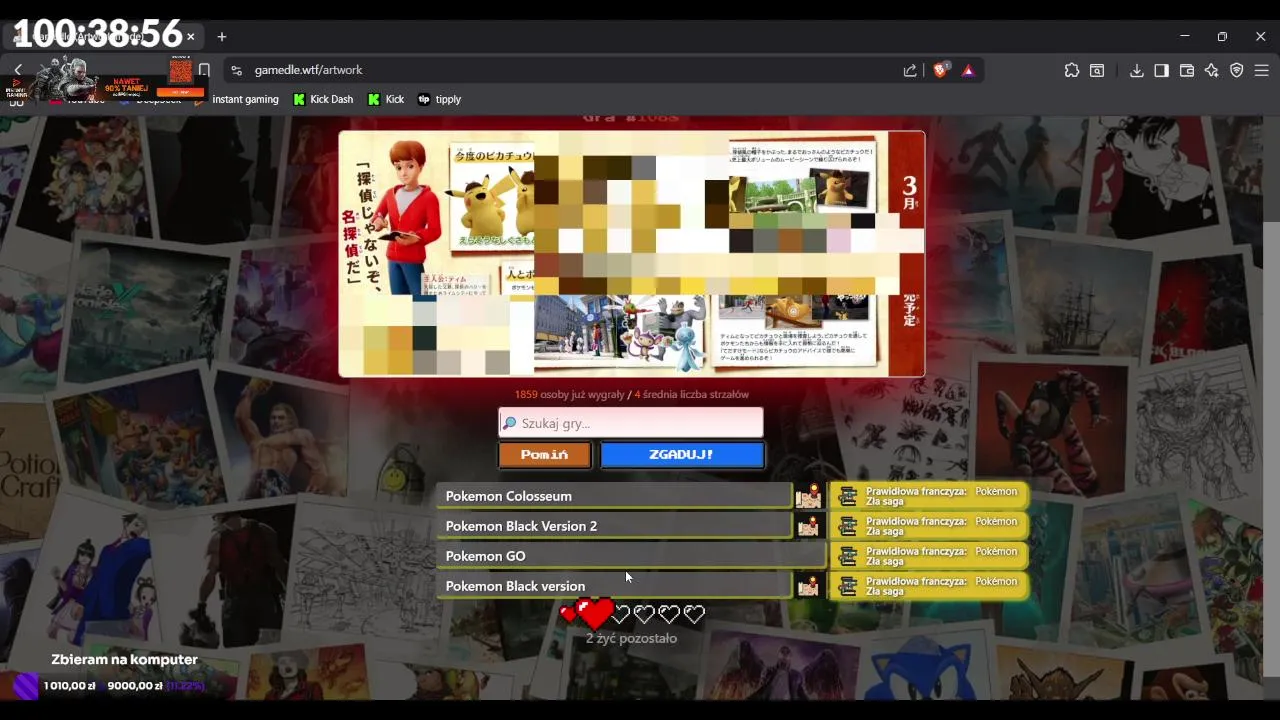Viewport: 1280px width, 720px height.
Task: Click the franchise hint badge for Pokemon Black Version 2
Action: (929, 526)
